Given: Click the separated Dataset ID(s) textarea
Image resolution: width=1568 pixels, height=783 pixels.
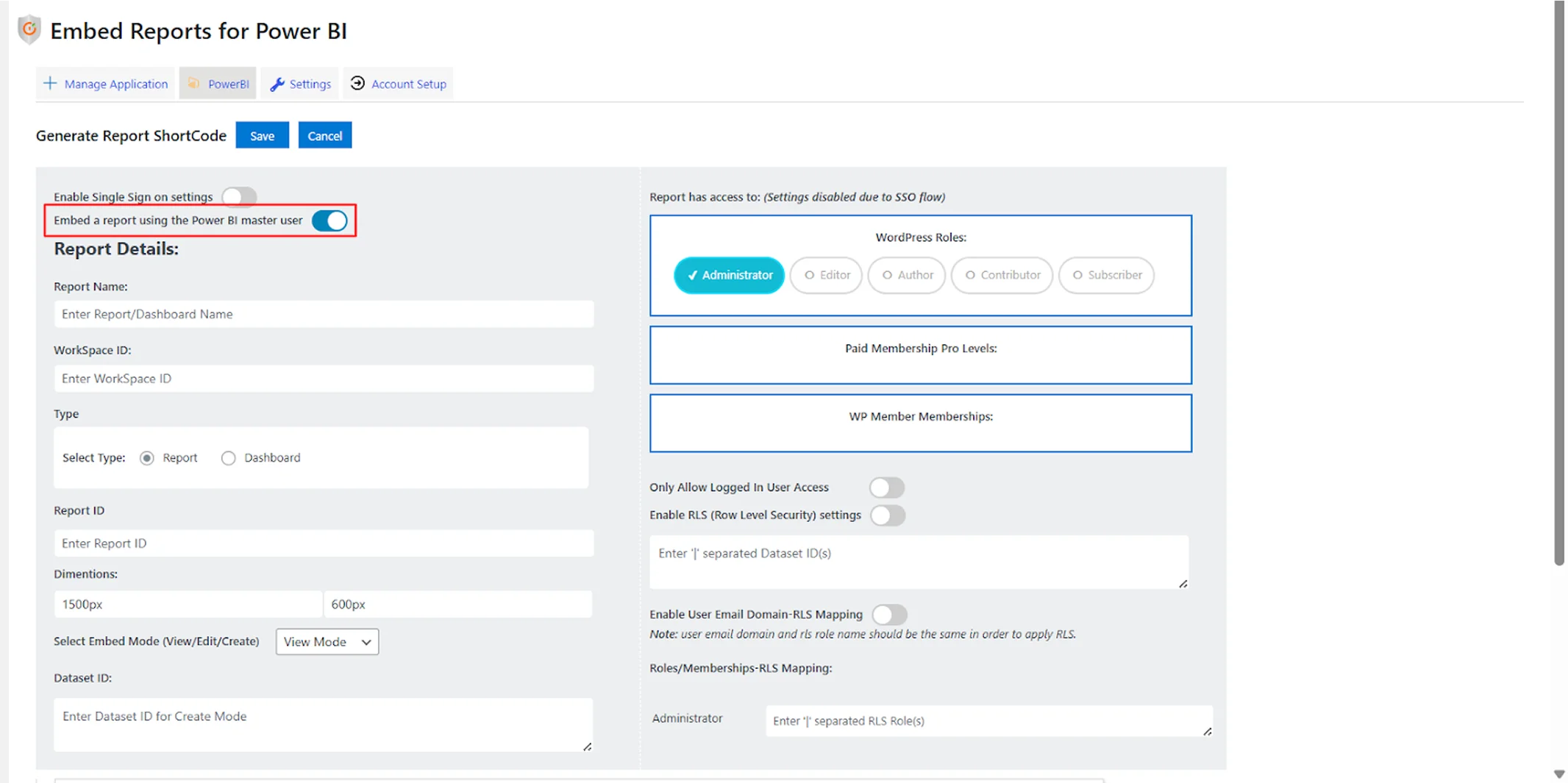Looking at the screenshot, I should pos(919,562).
